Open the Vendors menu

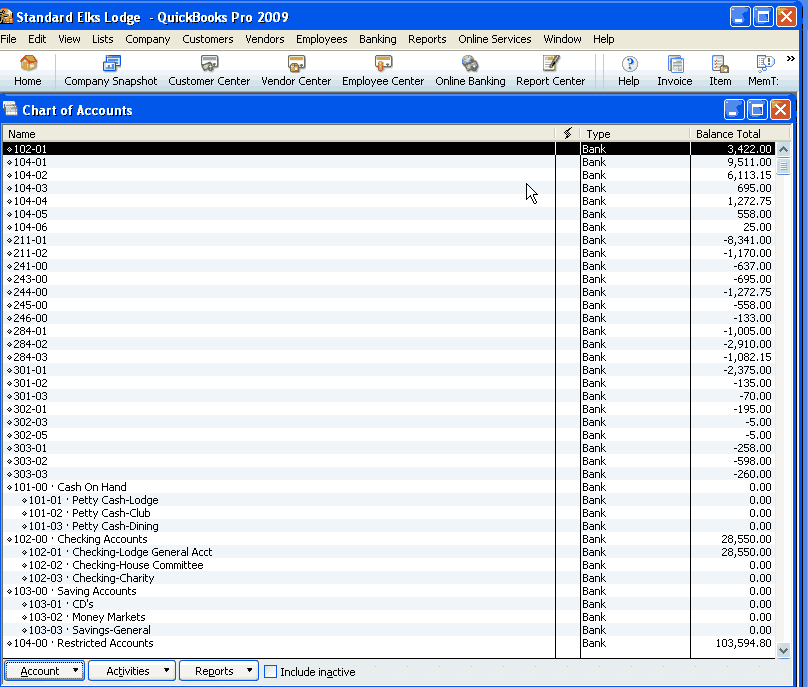click(265, 39)
